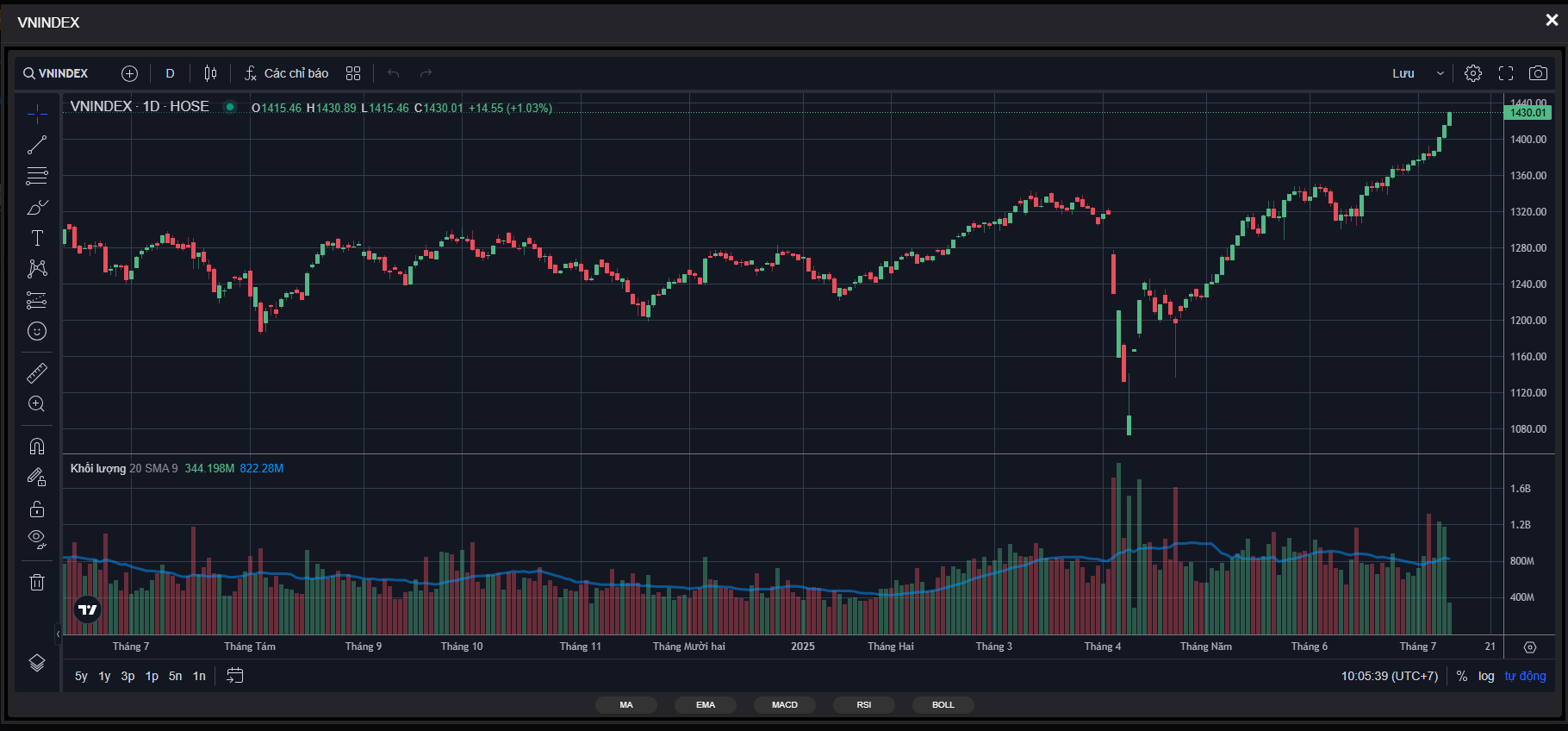Take a chart snapshot with camera icon
The image size is (1568, 731).
pyautogui.click(x=1538, y=73)
